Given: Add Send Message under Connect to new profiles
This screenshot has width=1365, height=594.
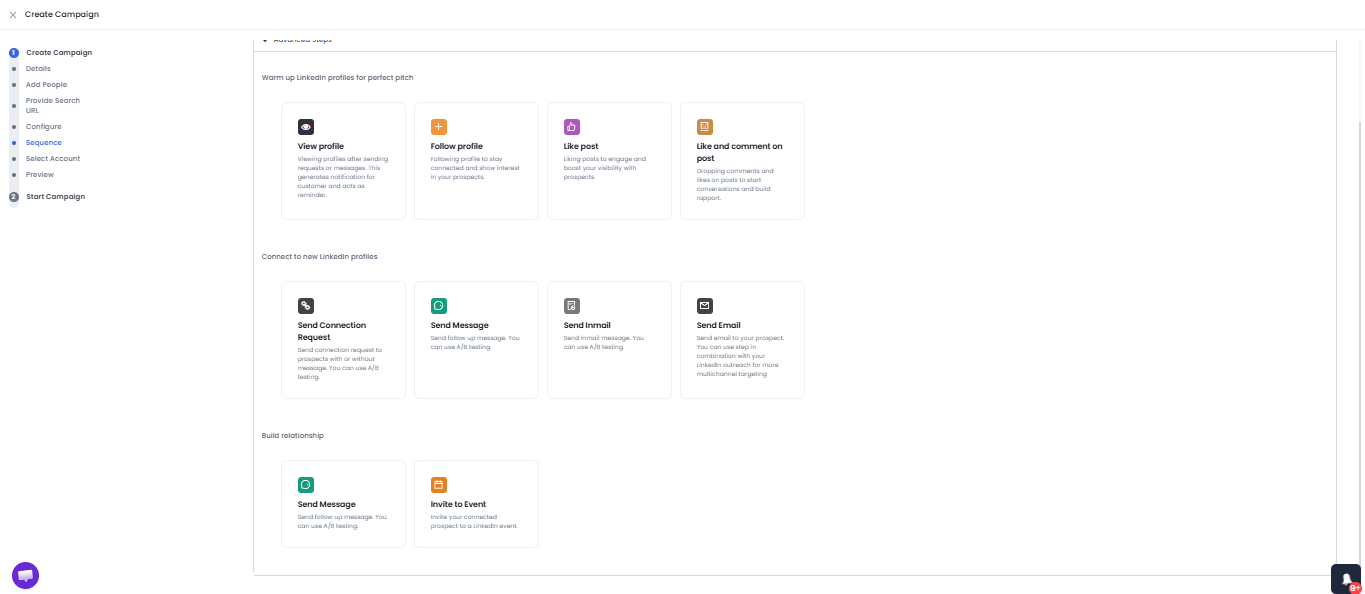Looking at the screenshot, I should click(476, 340).
